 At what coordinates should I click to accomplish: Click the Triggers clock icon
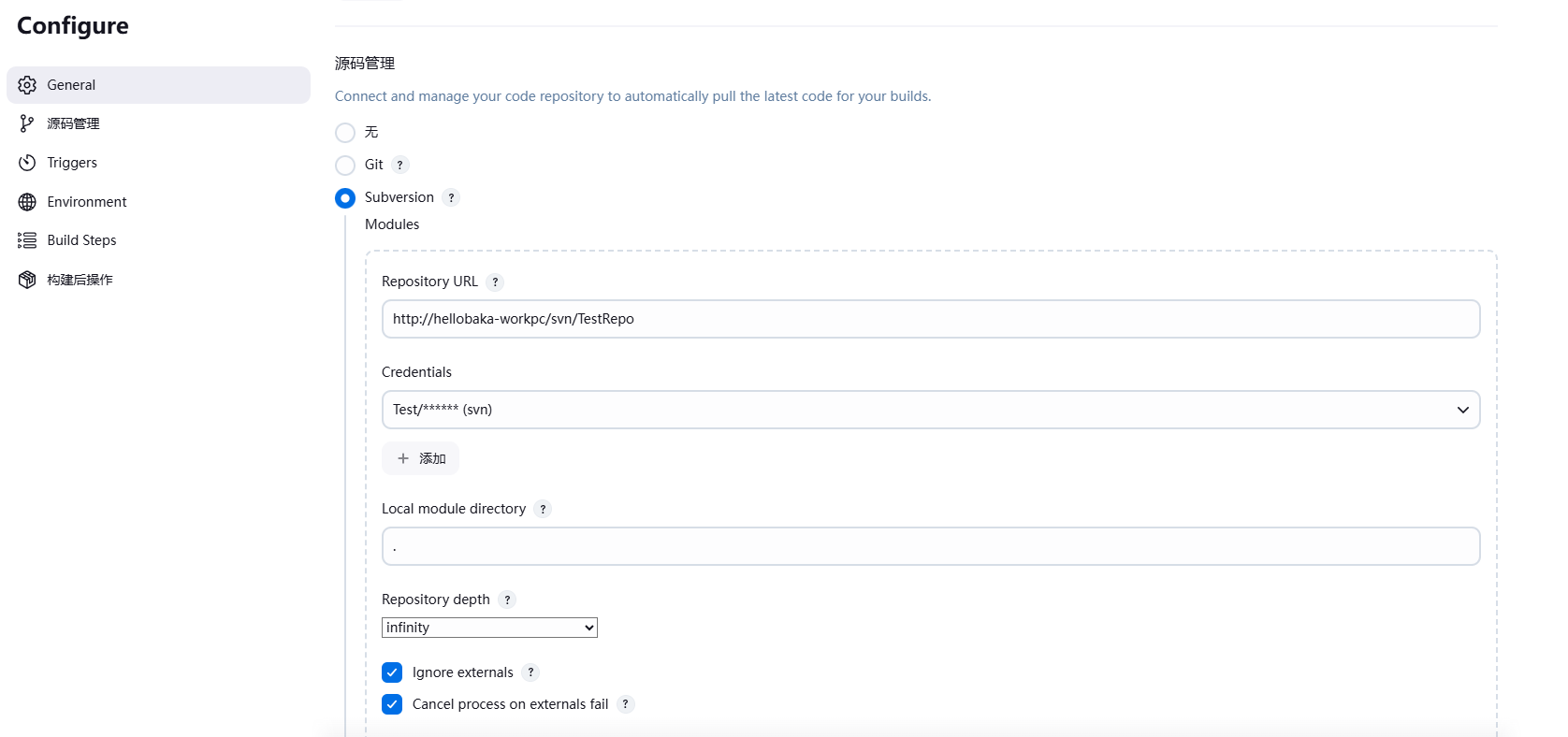coord(27,163)
